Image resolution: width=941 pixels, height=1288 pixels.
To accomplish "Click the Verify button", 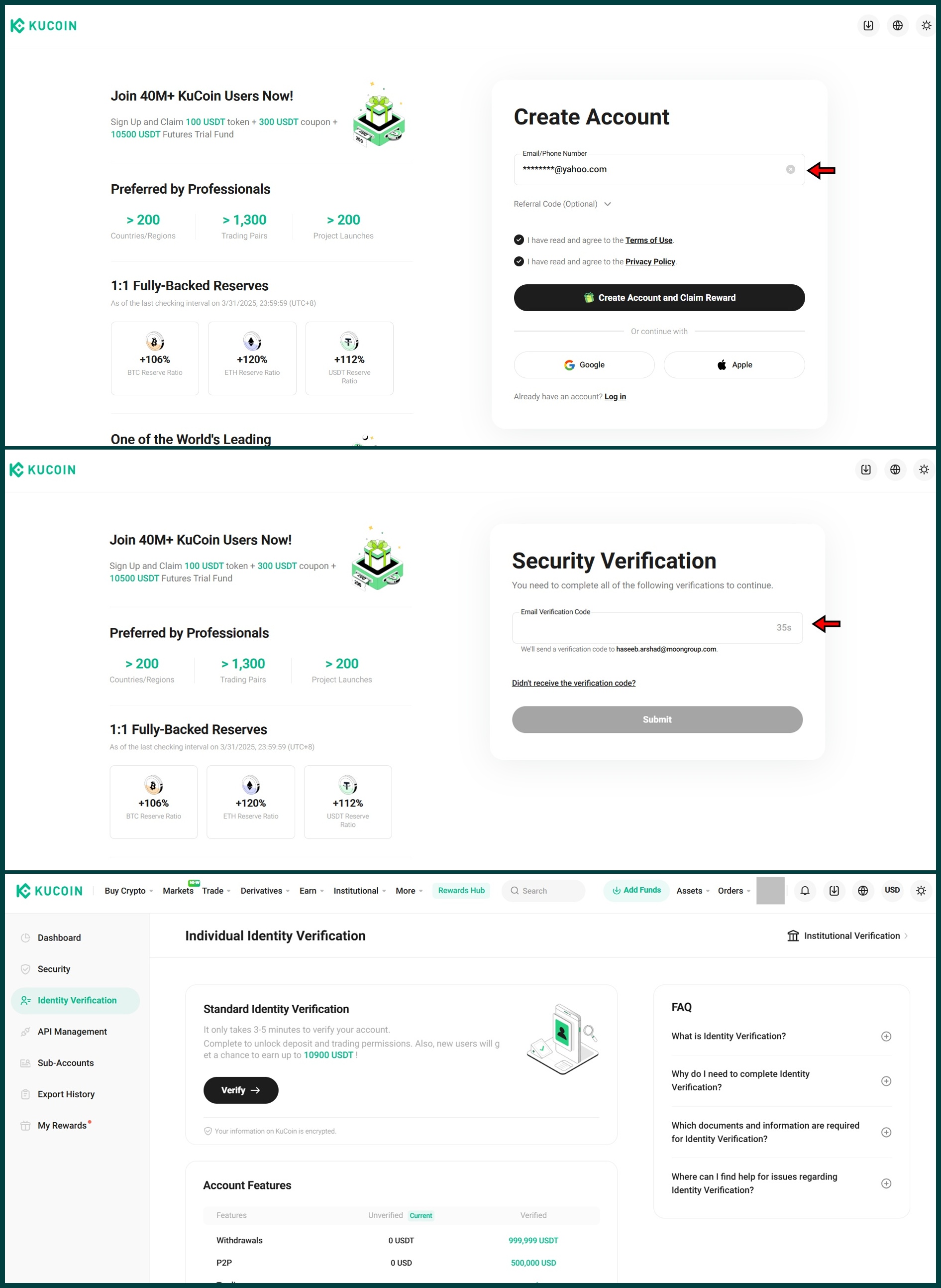I will (241, 1090).
